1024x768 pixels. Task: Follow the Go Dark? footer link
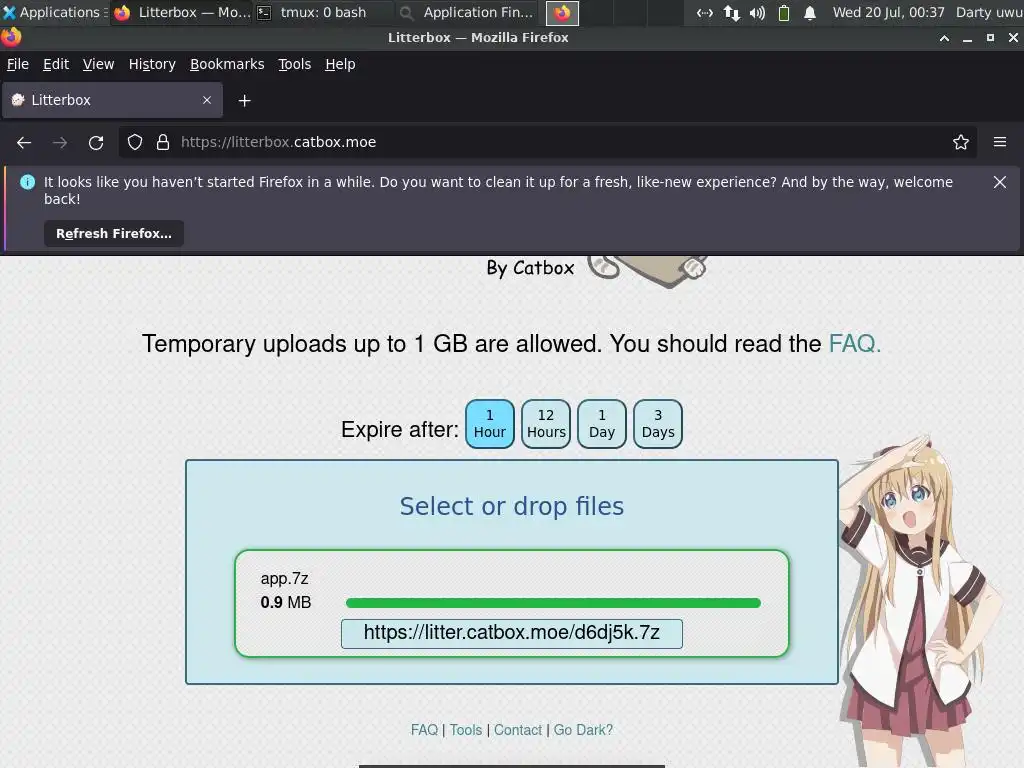click(x=583, y=729)
